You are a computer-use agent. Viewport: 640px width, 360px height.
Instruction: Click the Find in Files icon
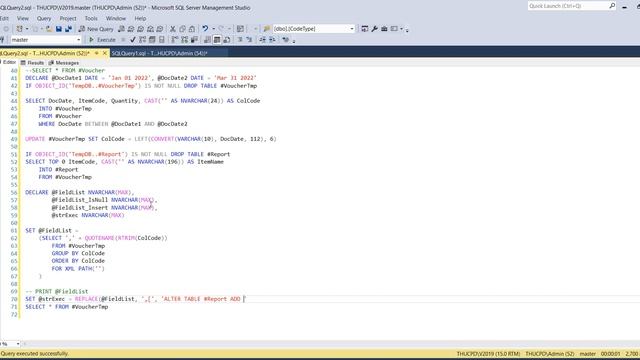coord(266,29)
